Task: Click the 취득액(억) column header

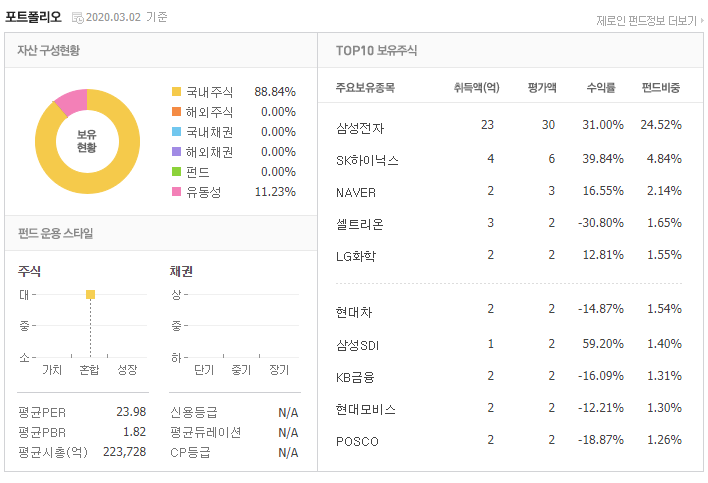Action: (476, 88)
